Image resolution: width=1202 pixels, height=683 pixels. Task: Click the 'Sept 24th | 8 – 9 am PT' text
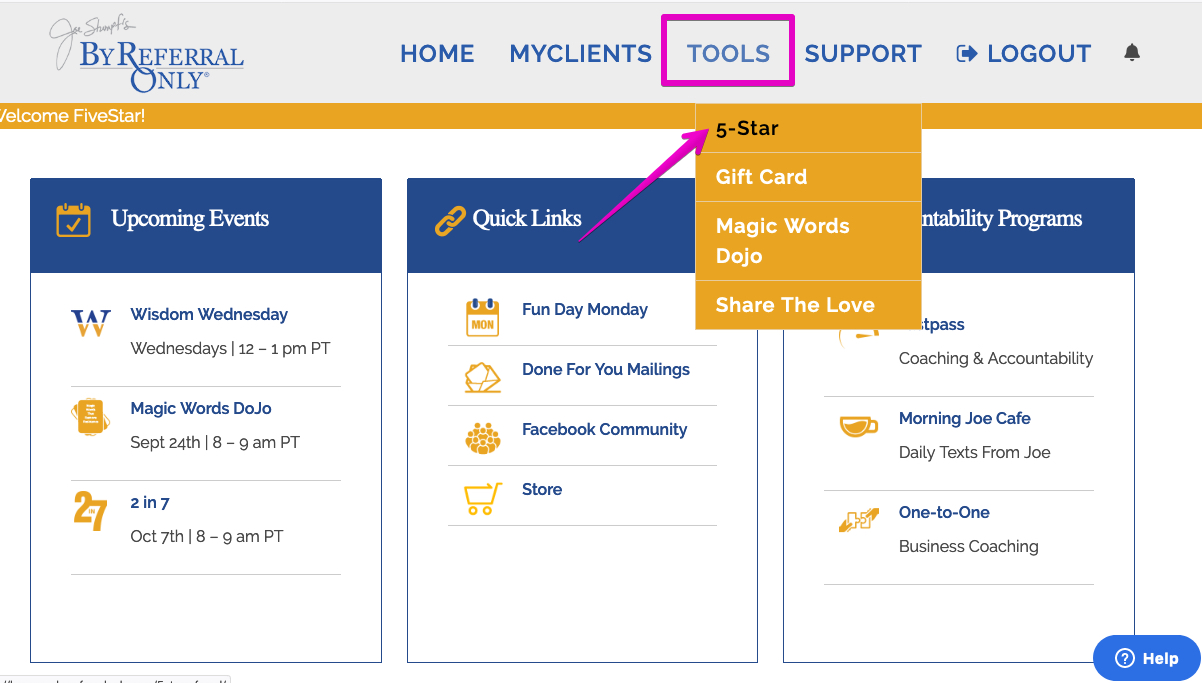[215, 442]
